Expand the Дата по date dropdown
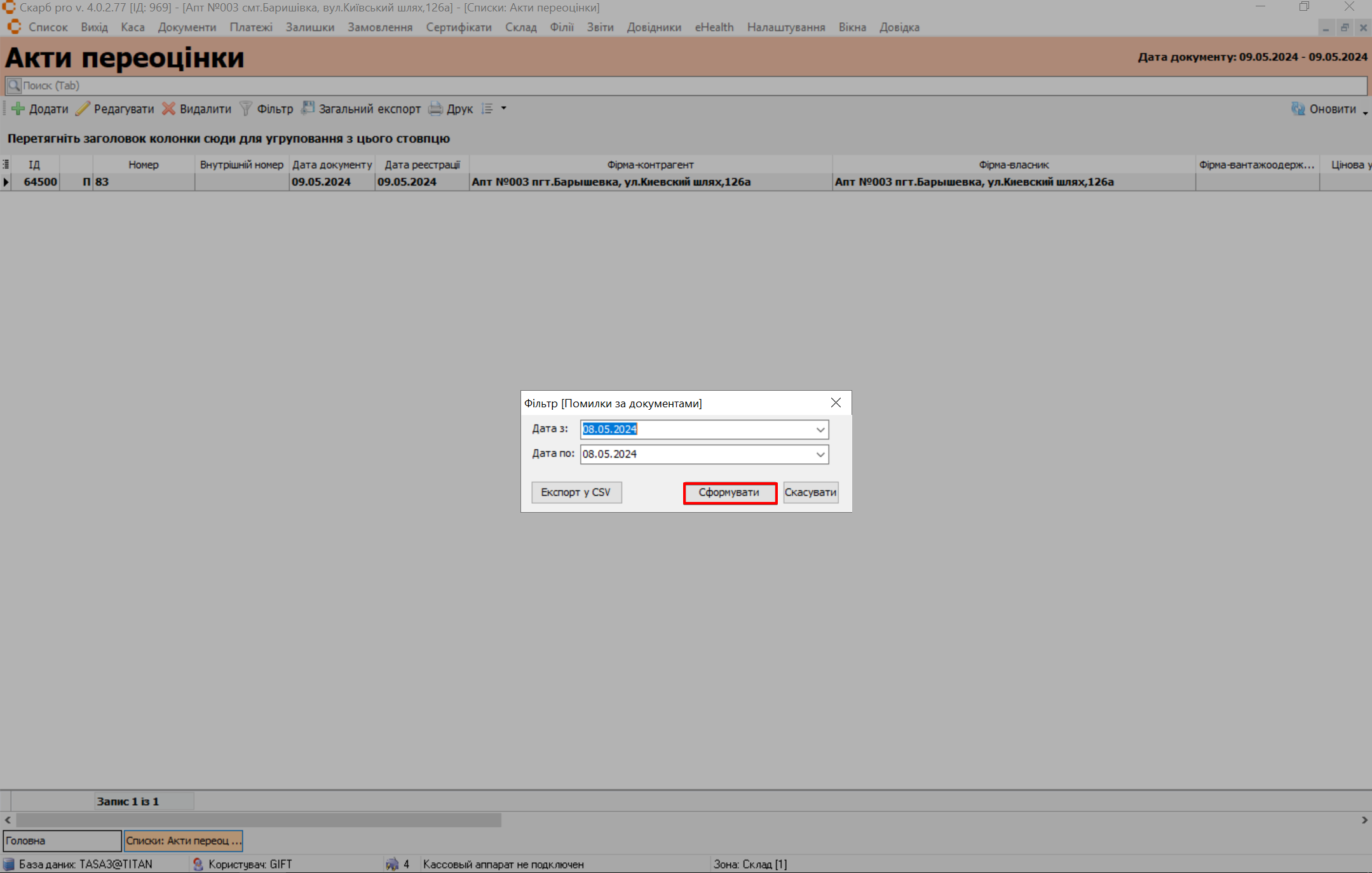Screen dimensions: 1372x873 820,454
